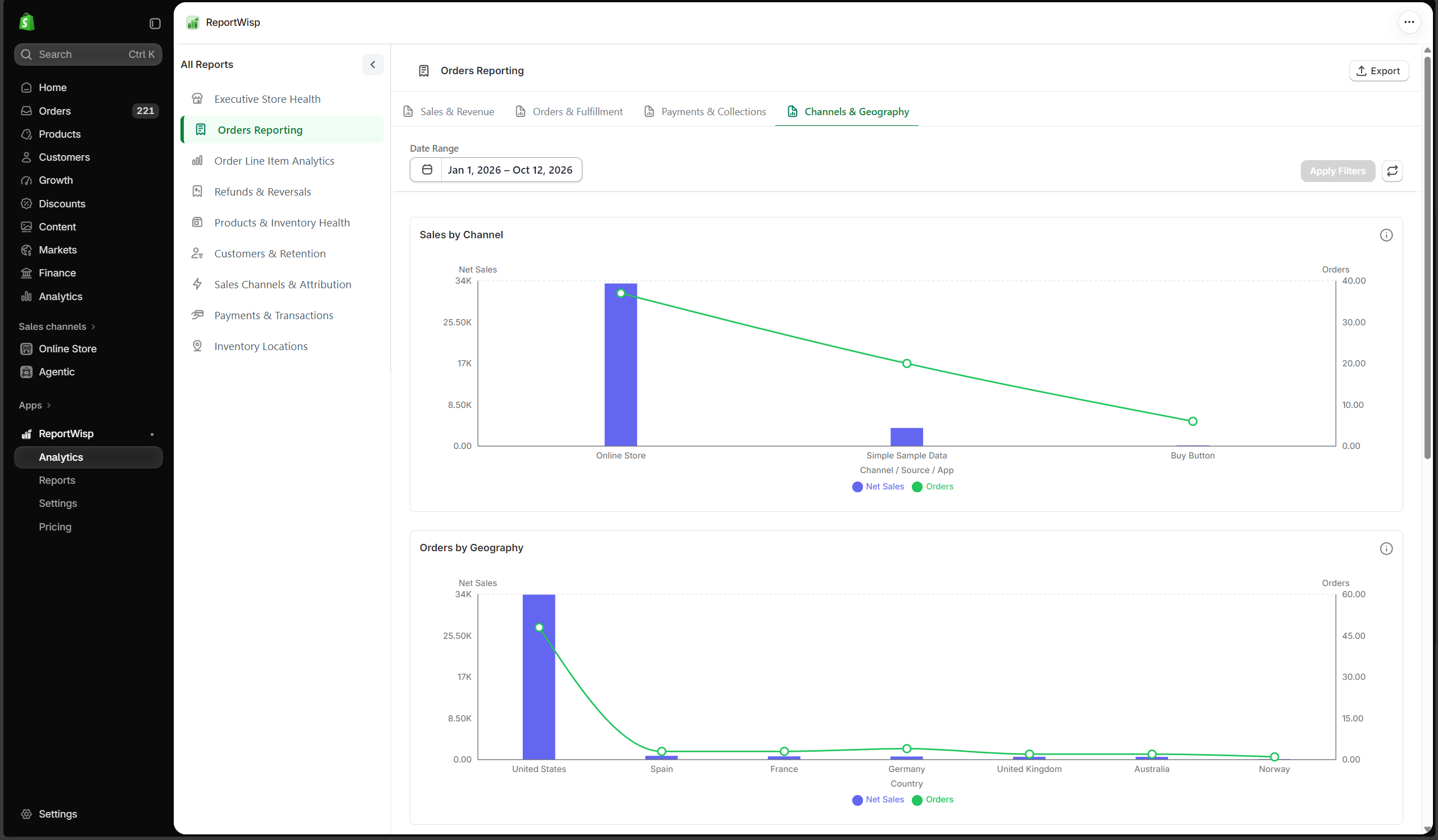
Task: Click the page vertical scrollbar
Action: pos(1427,257)
